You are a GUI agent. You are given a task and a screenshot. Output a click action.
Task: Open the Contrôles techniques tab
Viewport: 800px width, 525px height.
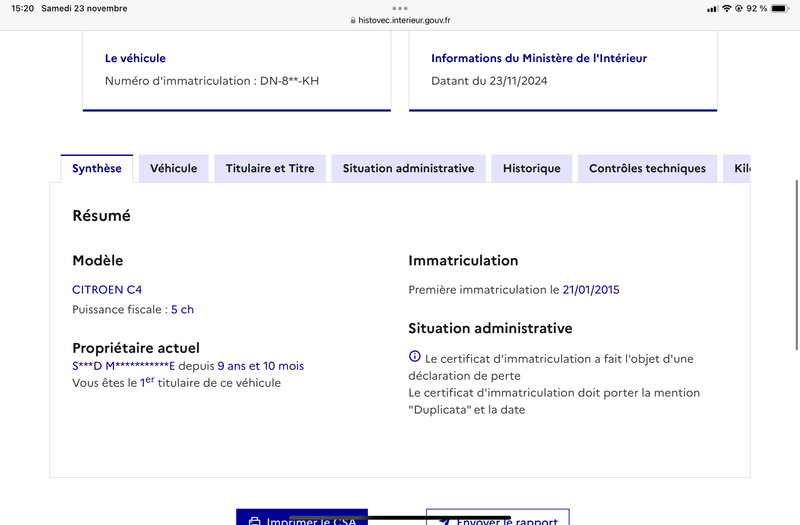[x=647, y=168]
